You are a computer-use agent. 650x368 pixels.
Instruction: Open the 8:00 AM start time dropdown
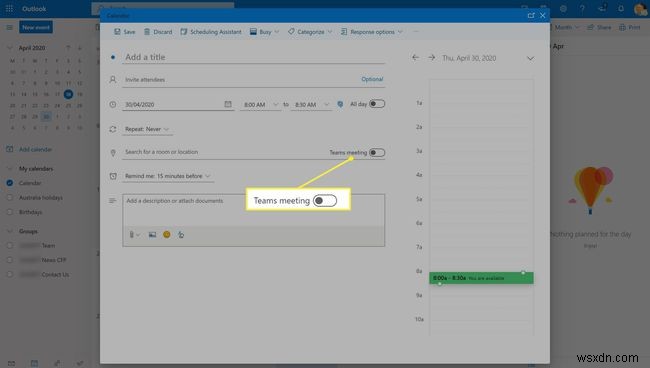[x=260, y=104]
